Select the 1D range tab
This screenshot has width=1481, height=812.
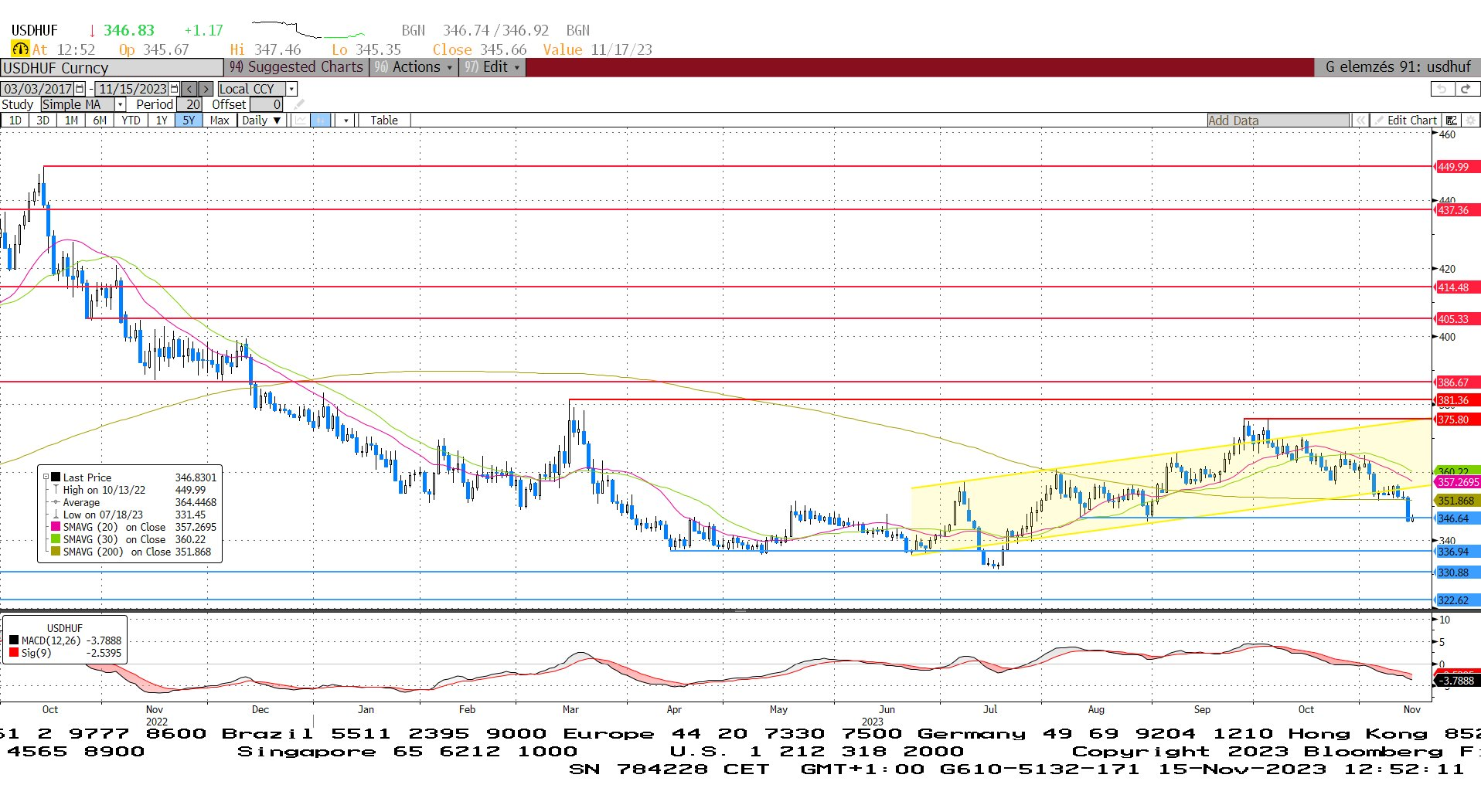pos(15,121)
